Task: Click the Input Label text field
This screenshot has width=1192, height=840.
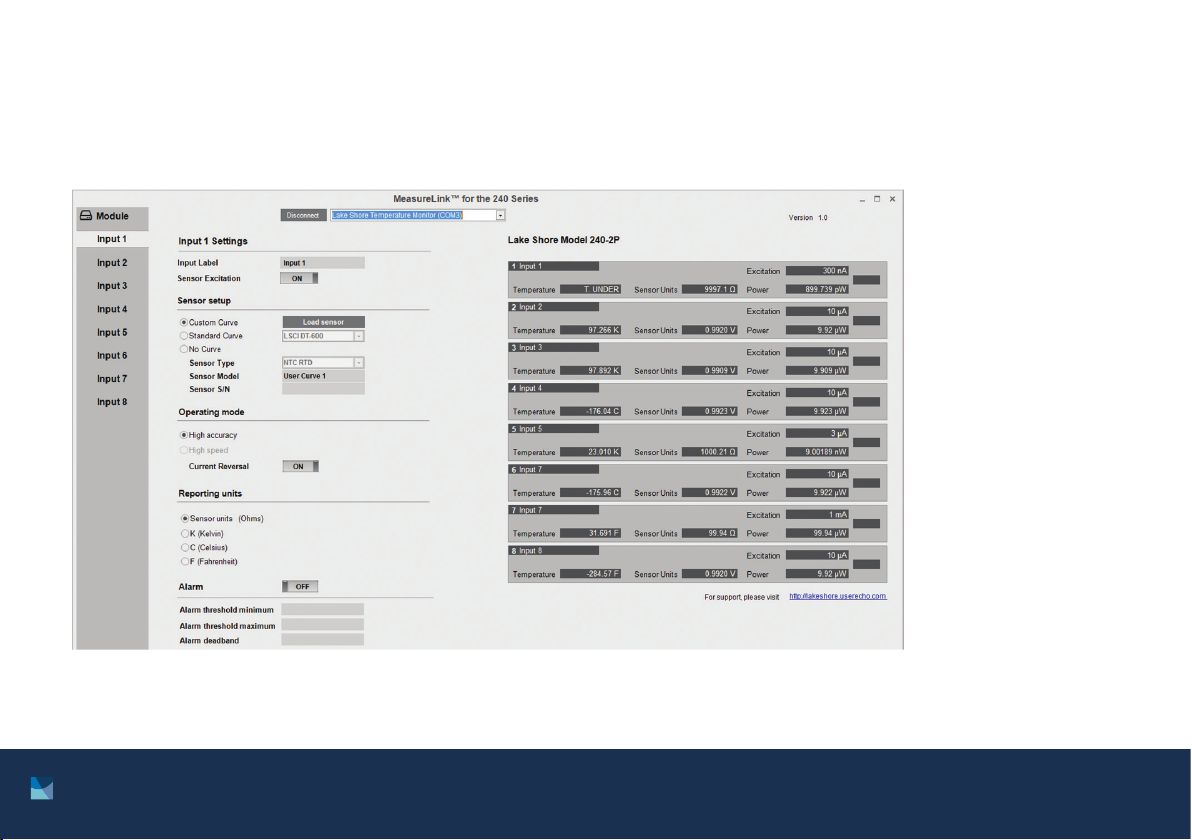Action: pos(322,263)
